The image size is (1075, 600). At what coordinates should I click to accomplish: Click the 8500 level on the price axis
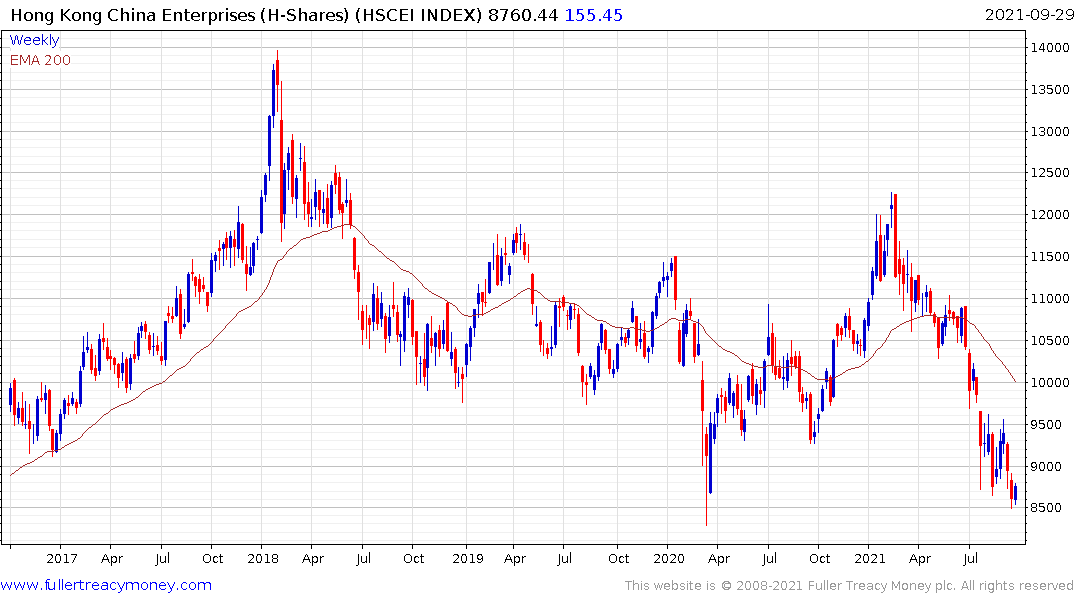pos(1045,509)
